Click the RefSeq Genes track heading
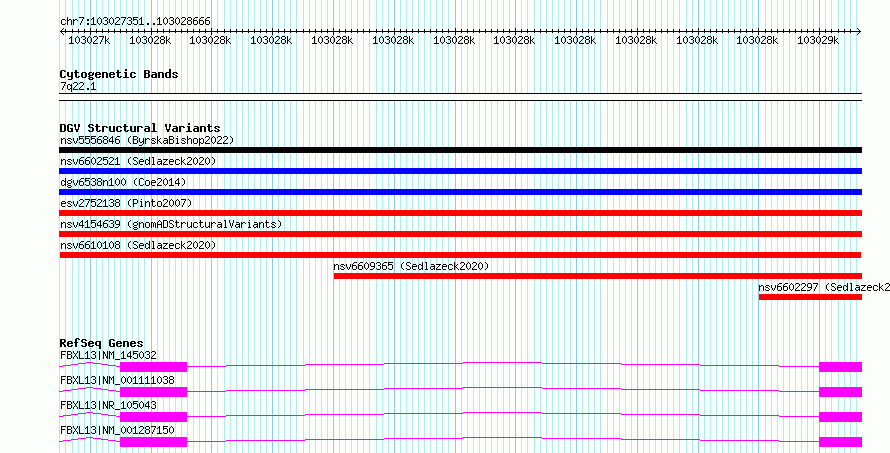The image size is (890, 453). tap(101, 343)
